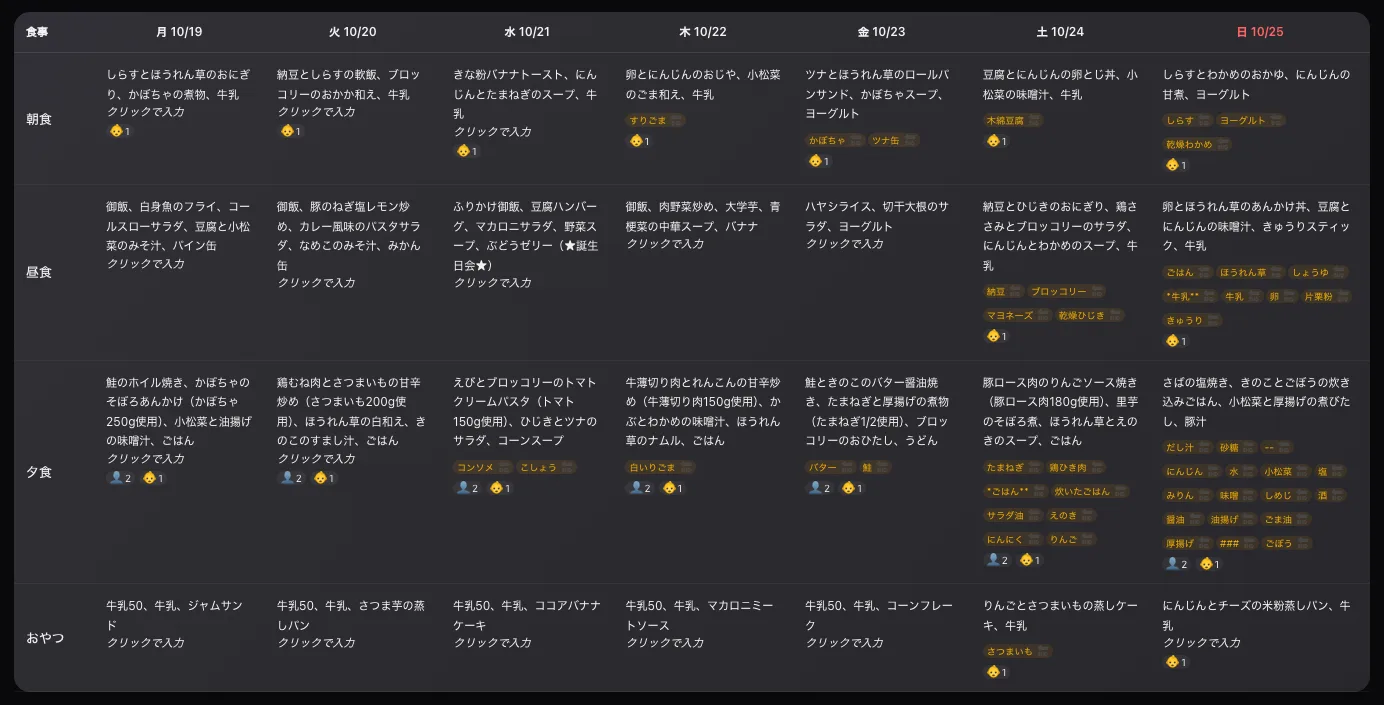
Task: Click baby count icon in Saturday lunch
Action: pos(992,336)
